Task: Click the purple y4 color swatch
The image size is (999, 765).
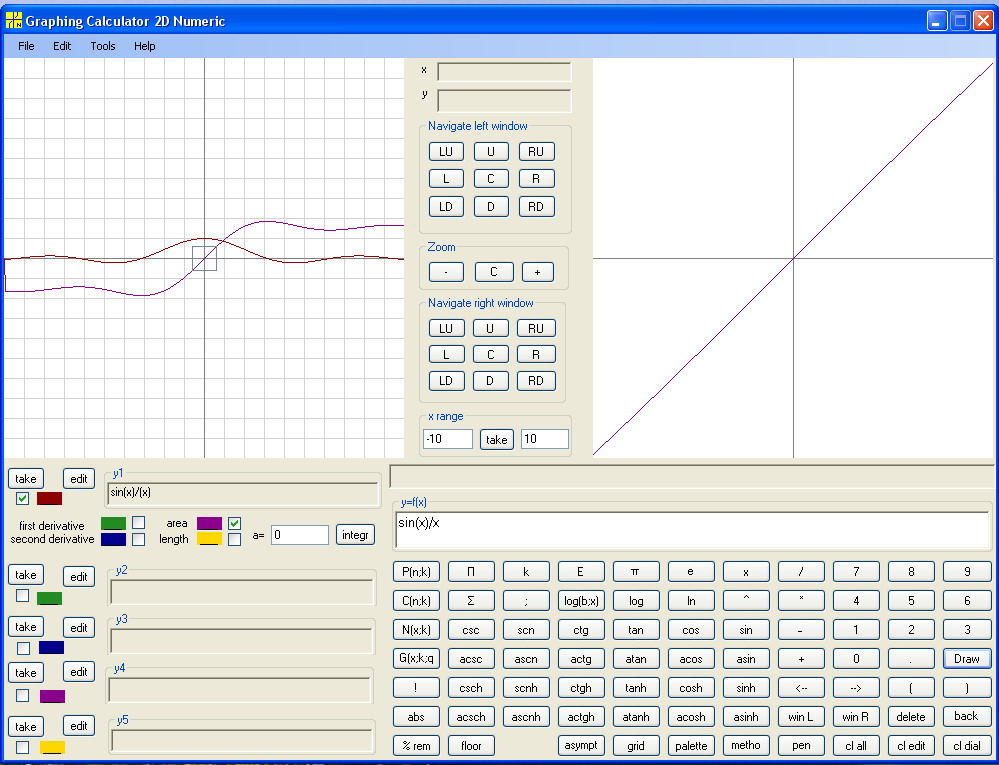Action: pyautogui.click(x=52, y=696)
